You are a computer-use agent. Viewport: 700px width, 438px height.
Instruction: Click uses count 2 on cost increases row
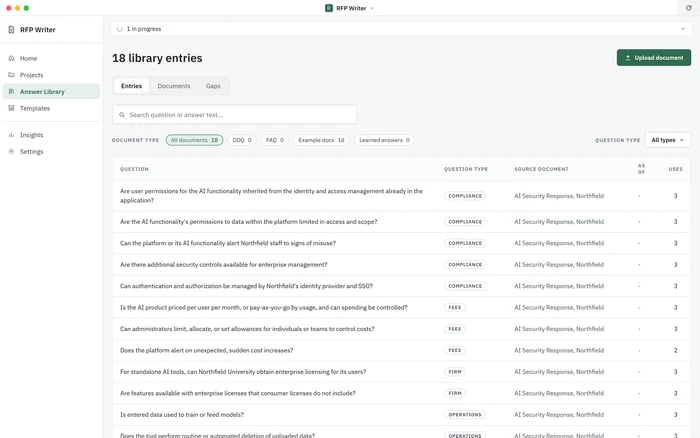coord(675,350)
